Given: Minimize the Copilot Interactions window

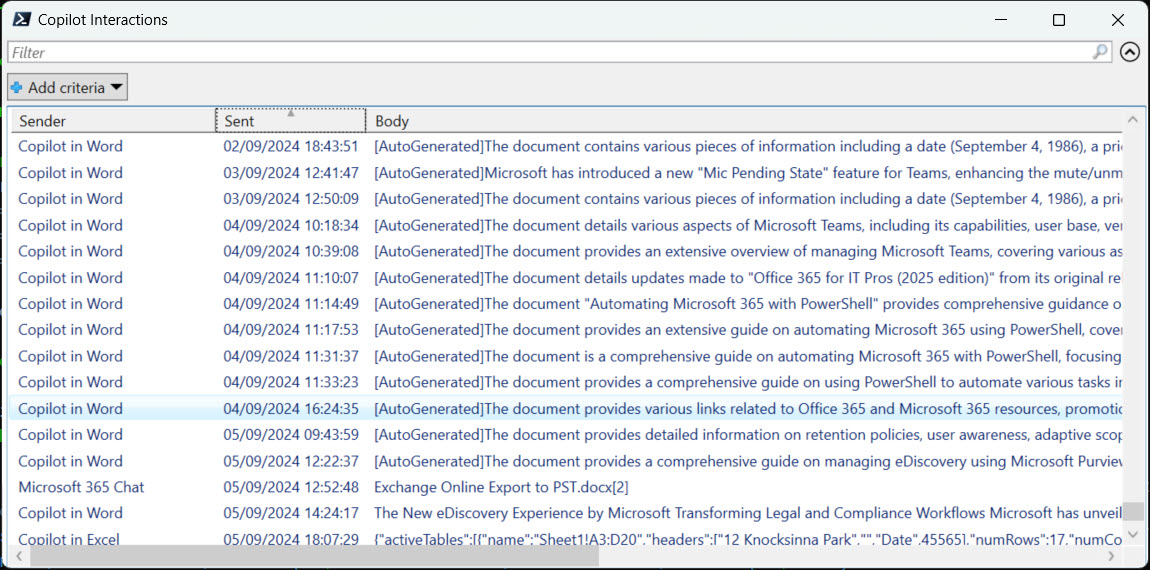Looking at the screenshot, I should click(x=1000, y=20).
